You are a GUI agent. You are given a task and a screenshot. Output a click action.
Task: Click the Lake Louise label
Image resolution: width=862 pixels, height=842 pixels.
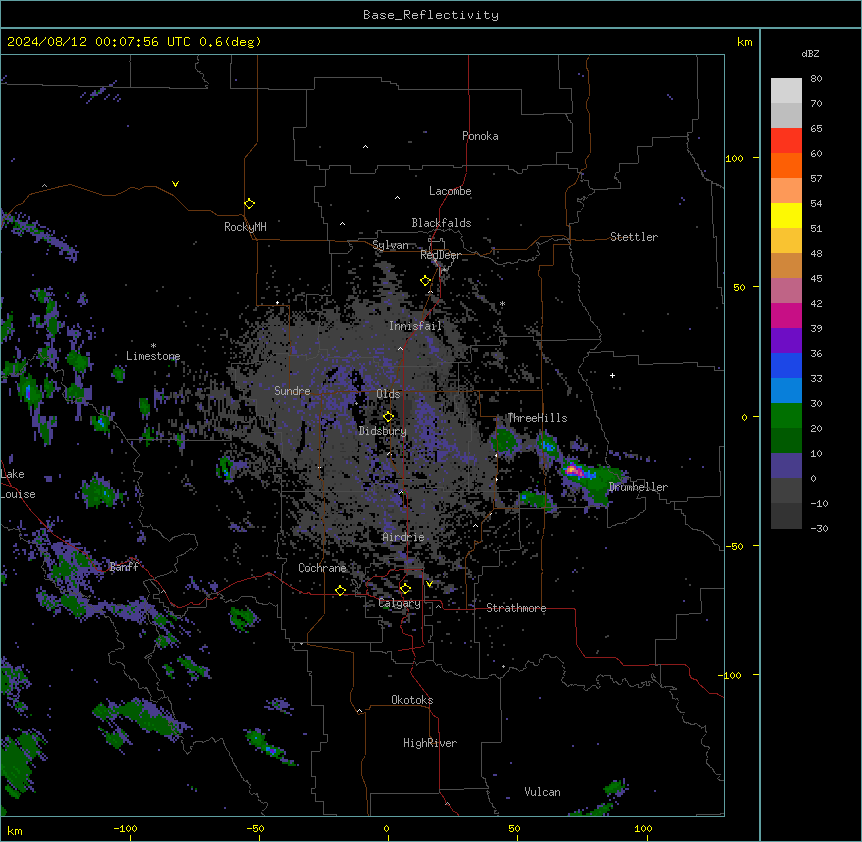pyautogui.click(x=16, y=484)
